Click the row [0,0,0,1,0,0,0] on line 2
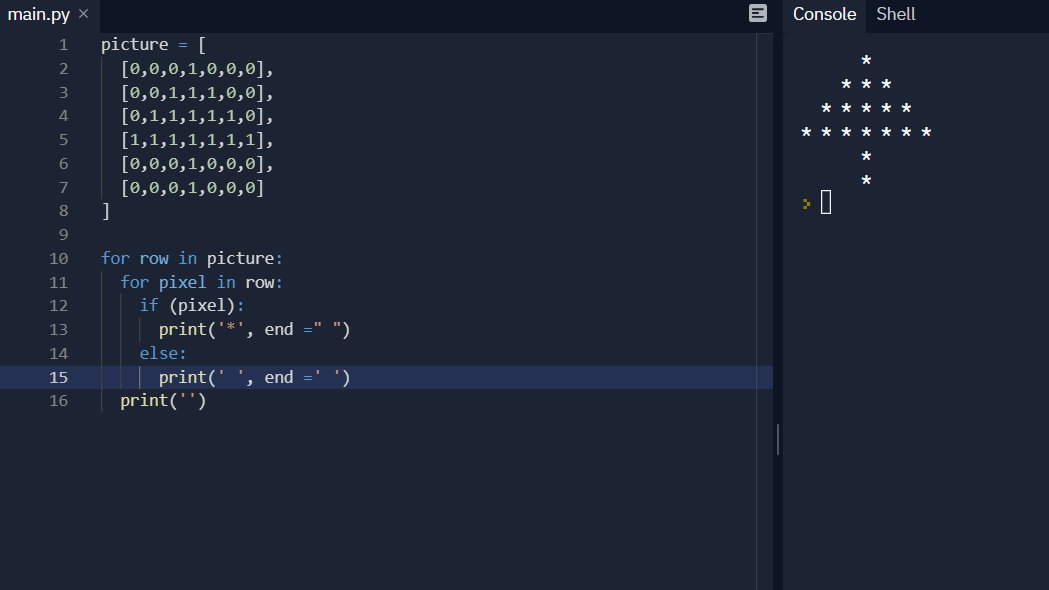Viewport: 1049px width, 590px height. point(197,69)
